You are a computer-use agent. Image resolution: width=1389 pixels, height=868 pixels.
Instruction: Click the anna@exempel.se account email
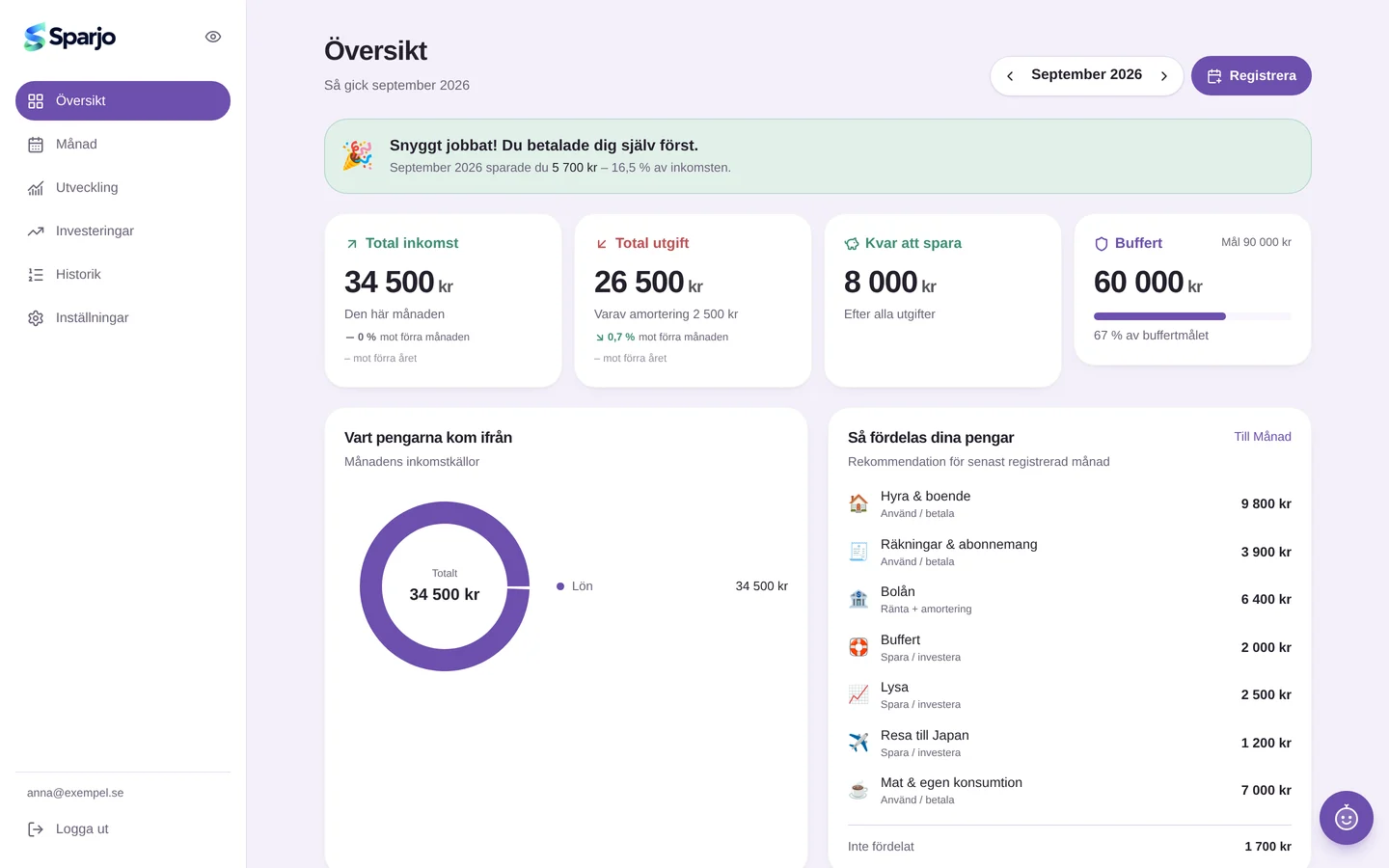[75, 793]
